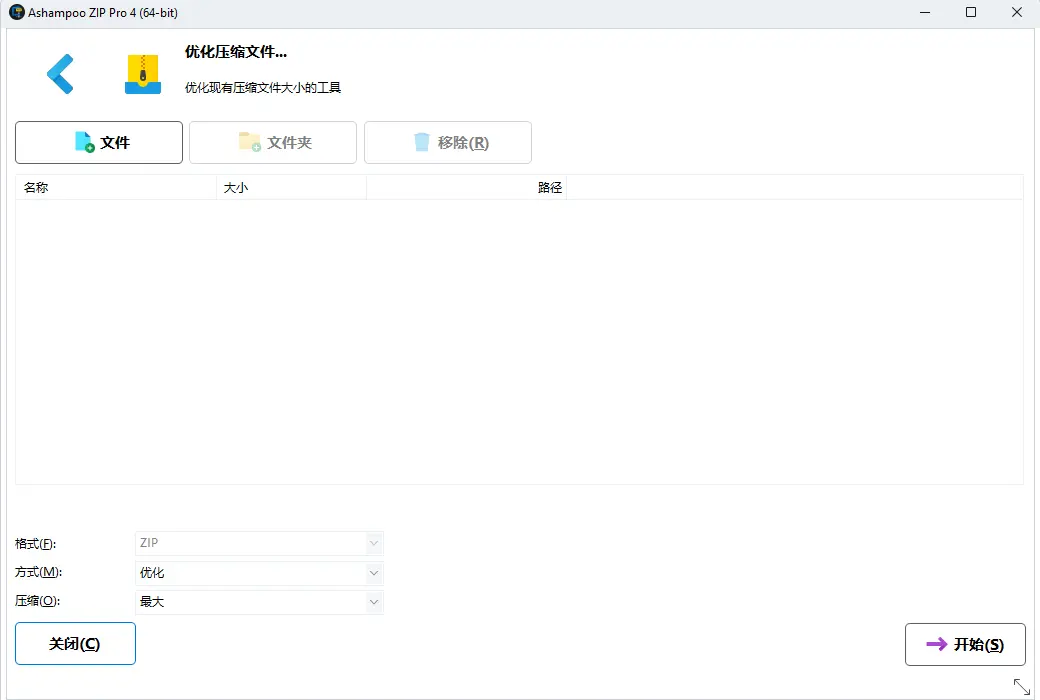Add a file with the 文件 button
Screen dimensions: 1040x700
[x=99, y=143]
